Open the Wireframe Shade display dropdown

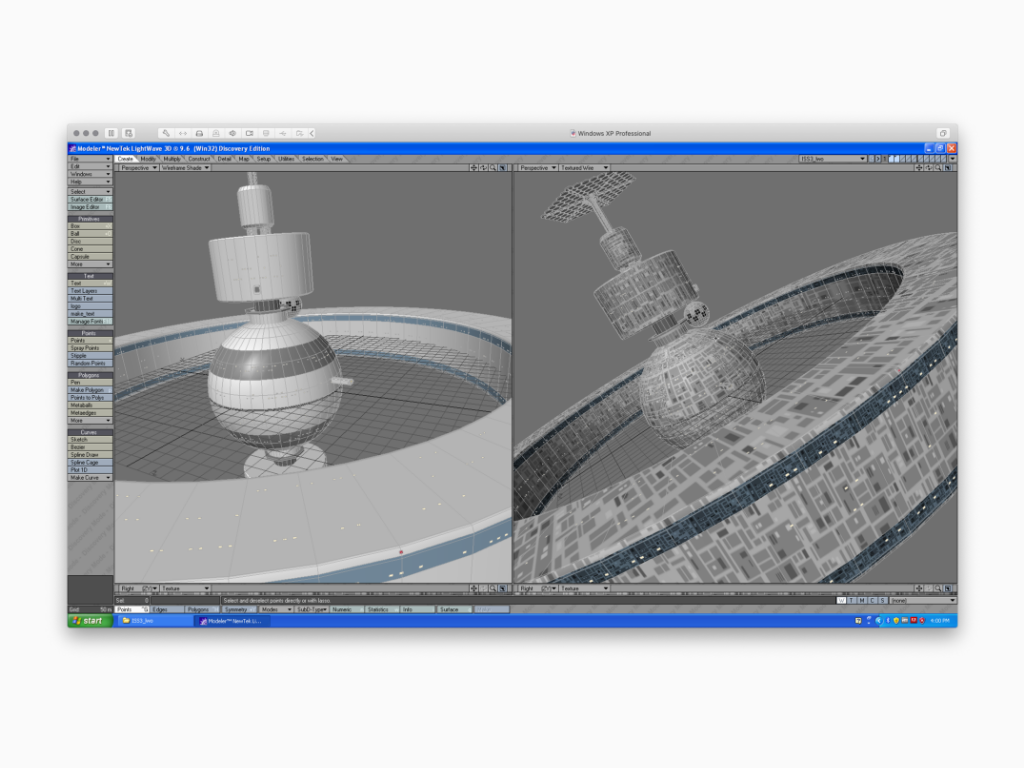tap(185, 168)
